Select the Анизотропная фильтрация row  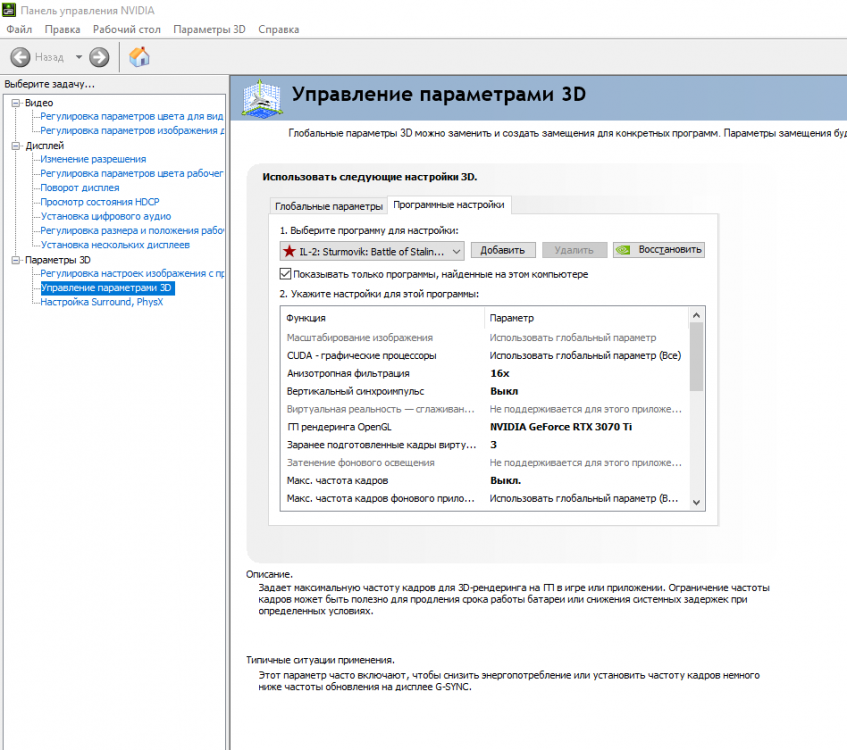(x=485, y=373)
